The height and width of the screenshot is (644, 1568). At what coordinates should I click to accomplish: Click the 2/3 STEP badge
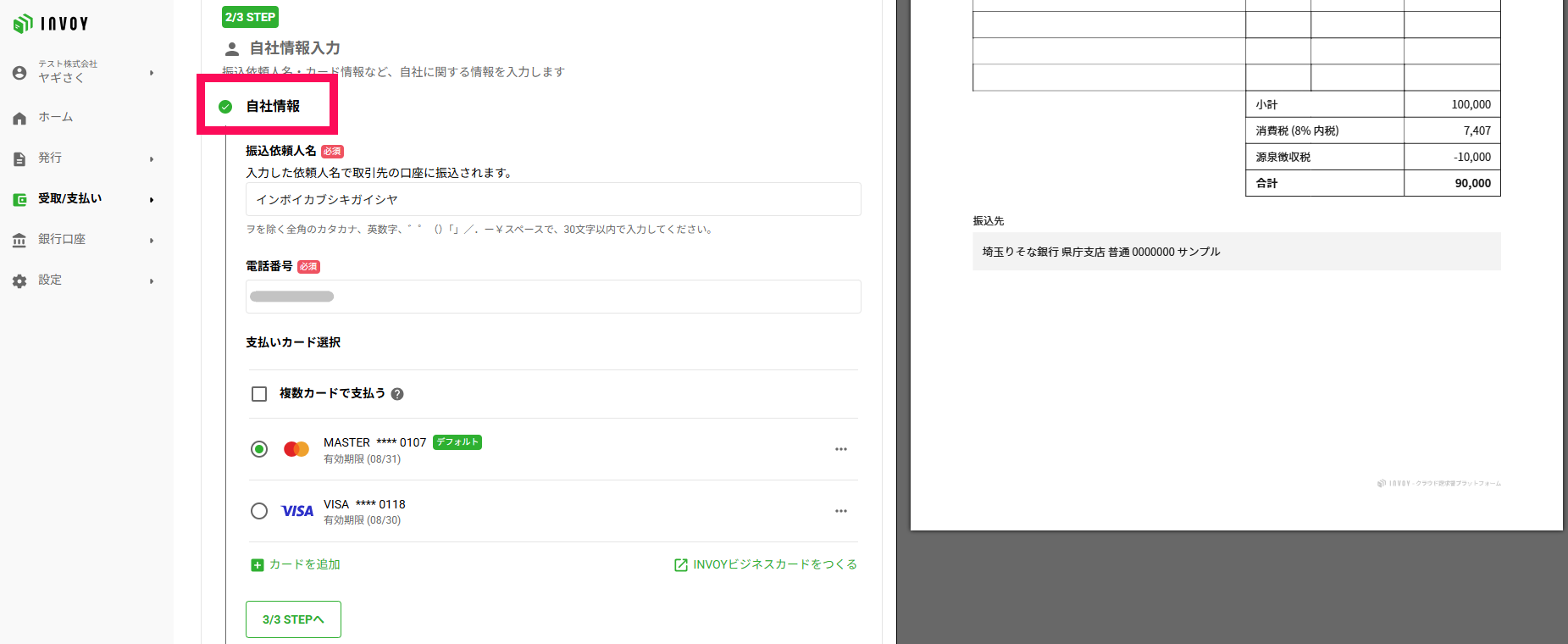click(250, 17)
